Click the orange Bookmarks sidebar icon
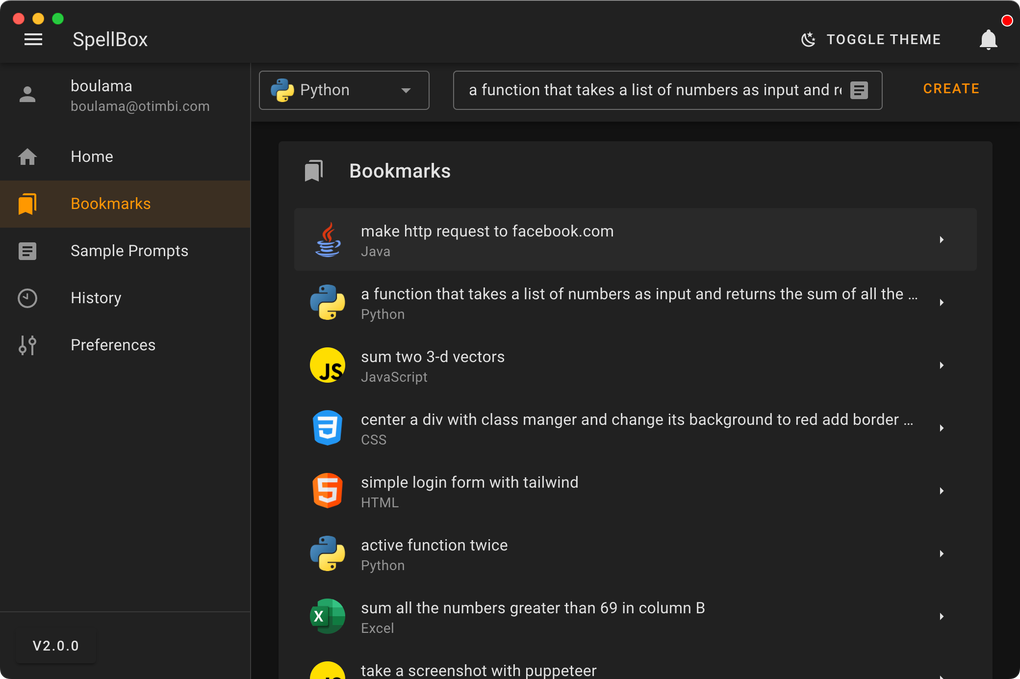This screenshot has width=1020, height=679. coord(27,204)
